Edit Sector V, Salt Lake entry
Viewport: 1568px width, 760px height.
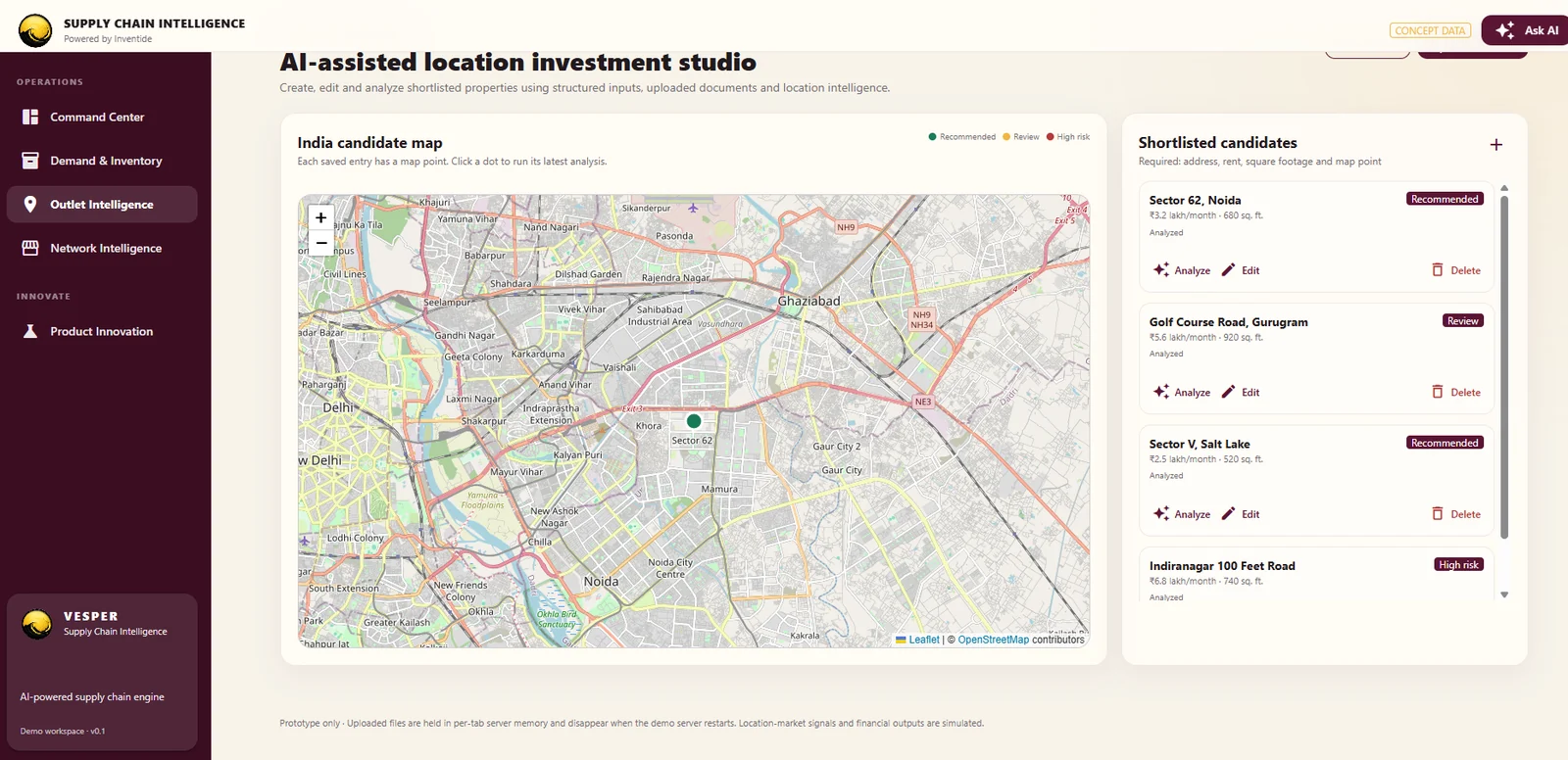pos(1241,514)
